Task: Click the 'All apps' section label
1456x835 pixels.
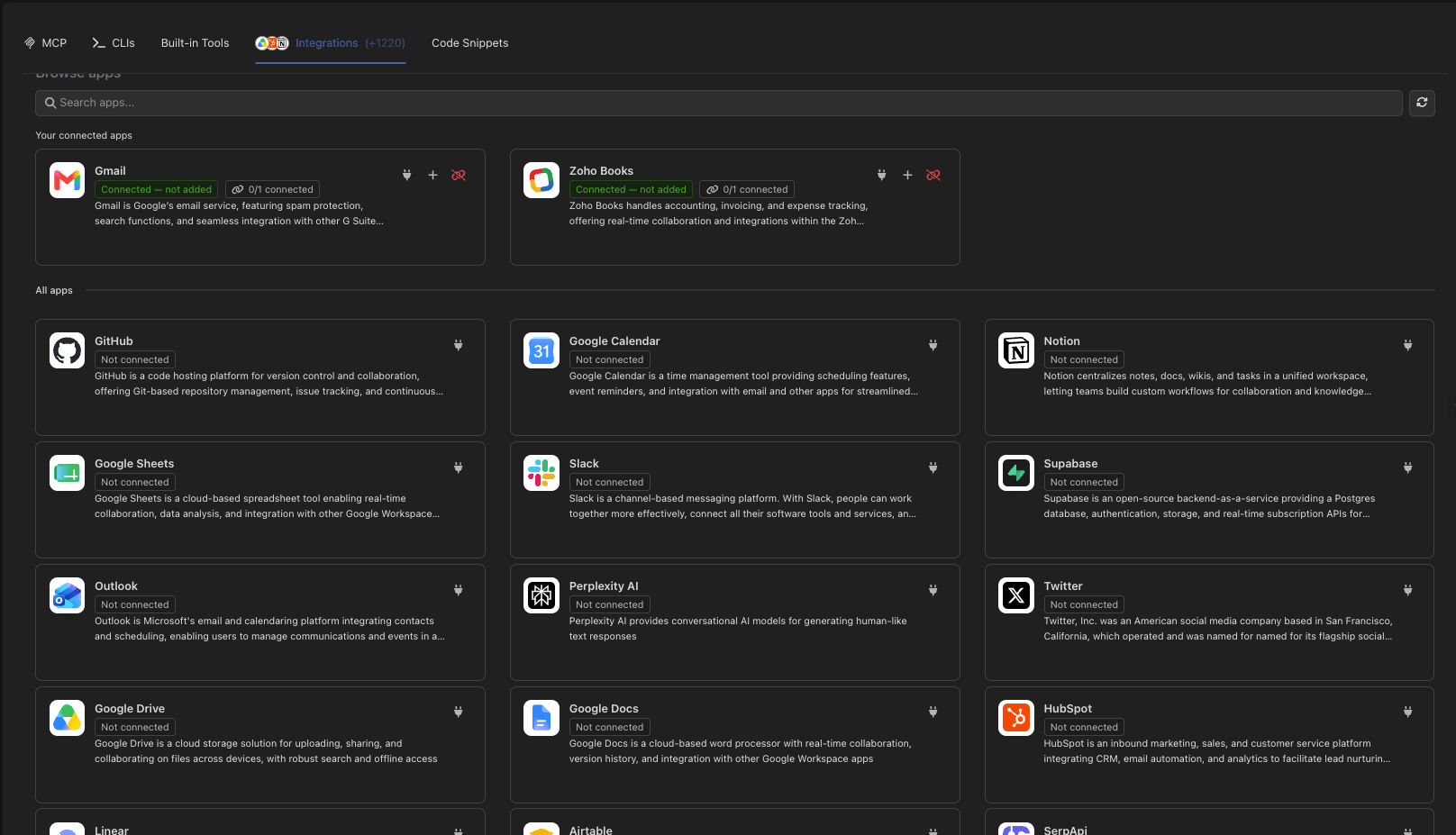Action: pos(54,290)
